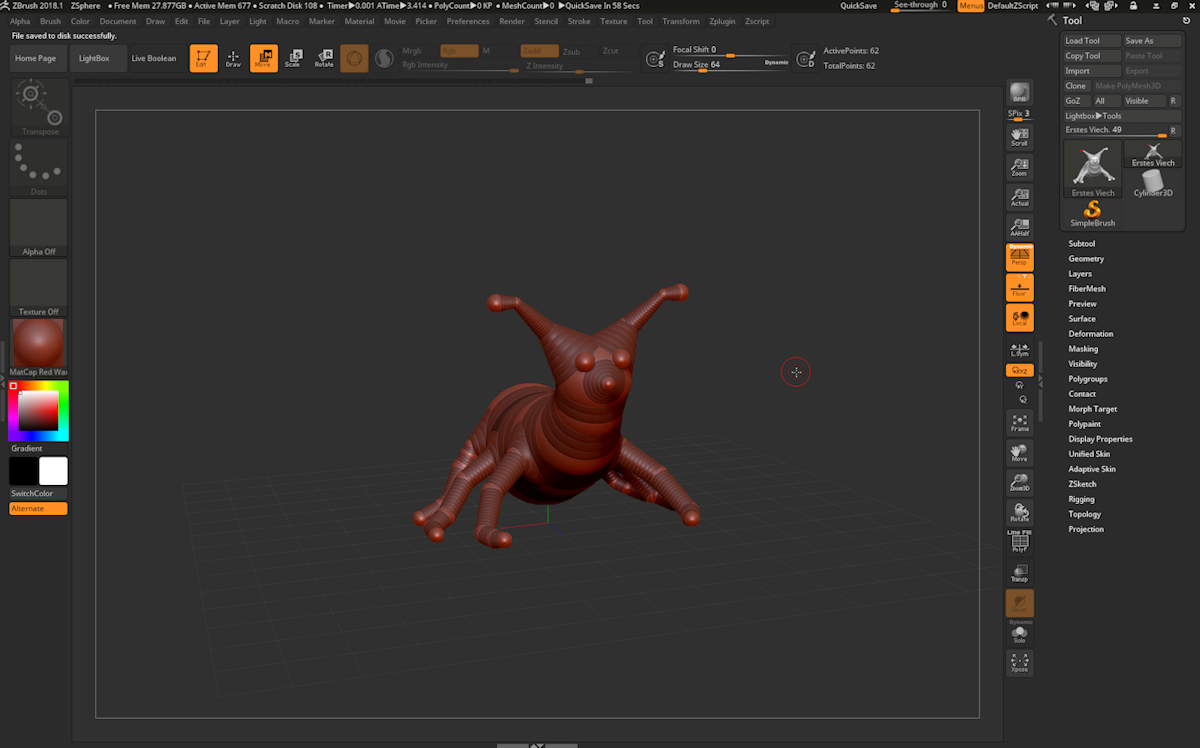Disable Local transformations toggle
The height and width of the screenshot is (748, 1200).
point(1019,318)
